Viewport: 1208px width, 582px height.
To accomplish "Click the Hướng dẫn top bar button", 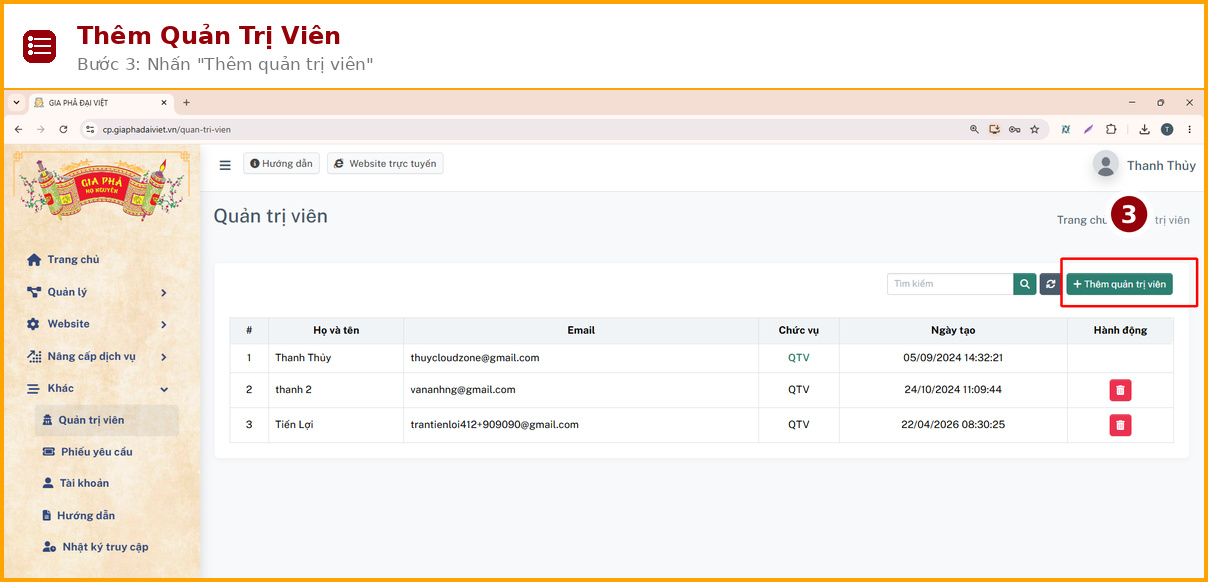I will pyautogui.click(x=281, y=164).
